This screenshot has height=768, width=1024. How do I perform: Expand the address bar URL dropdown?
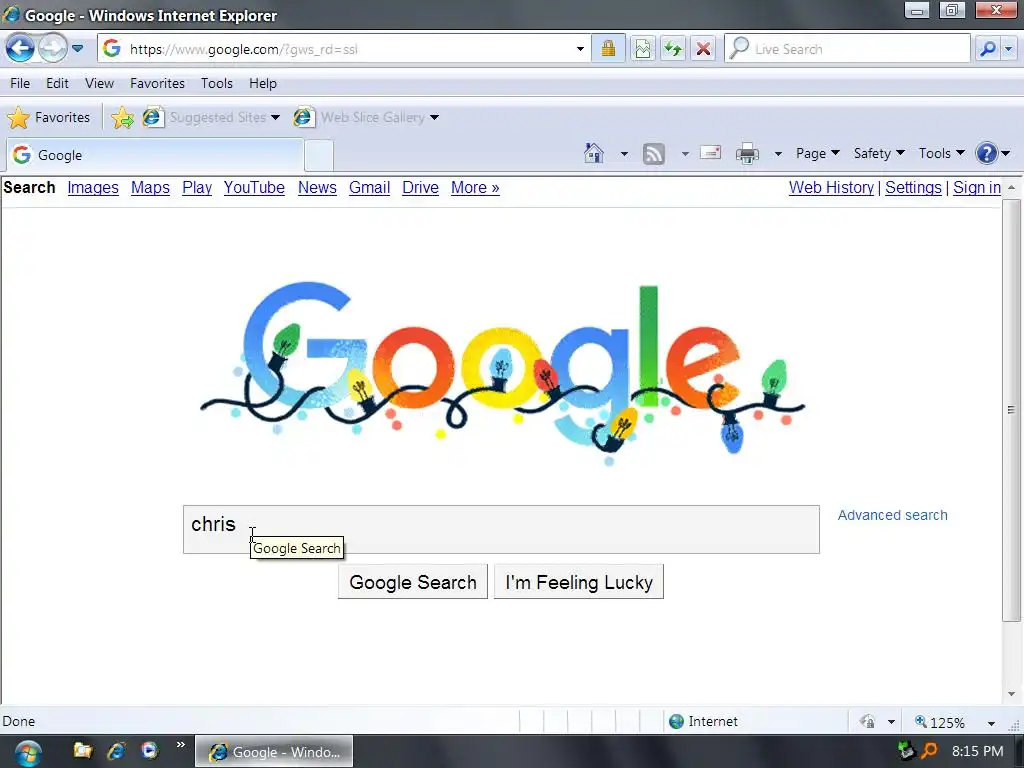coord(580,49)
